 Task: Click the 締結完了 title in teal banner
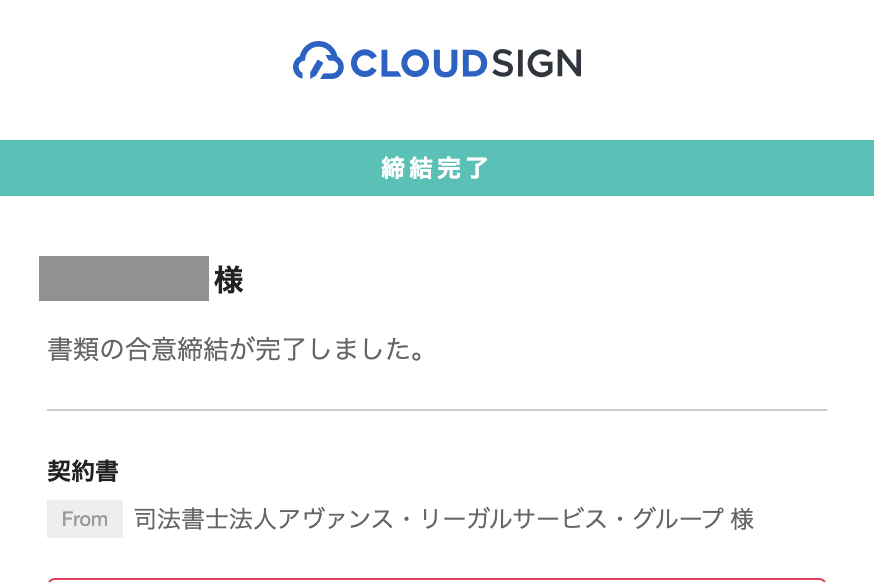pyautogui.click(x=436, y=168)
